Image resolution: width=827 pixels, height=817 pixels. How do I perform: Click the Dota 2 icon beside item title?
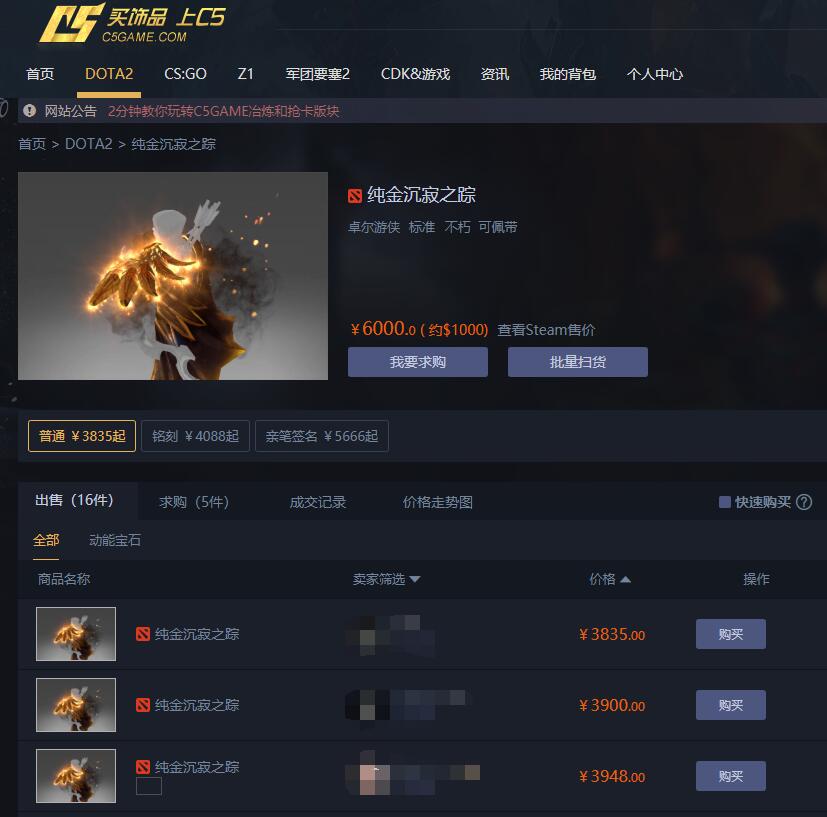coord(355,196)
